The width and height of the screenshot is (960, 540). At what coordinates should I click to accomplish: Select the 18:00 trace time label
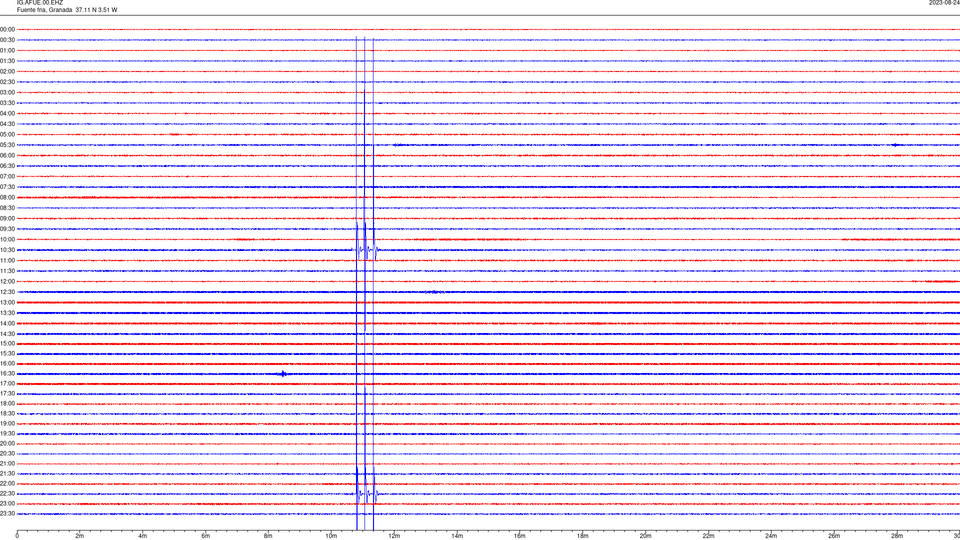(x=7, y=403)
